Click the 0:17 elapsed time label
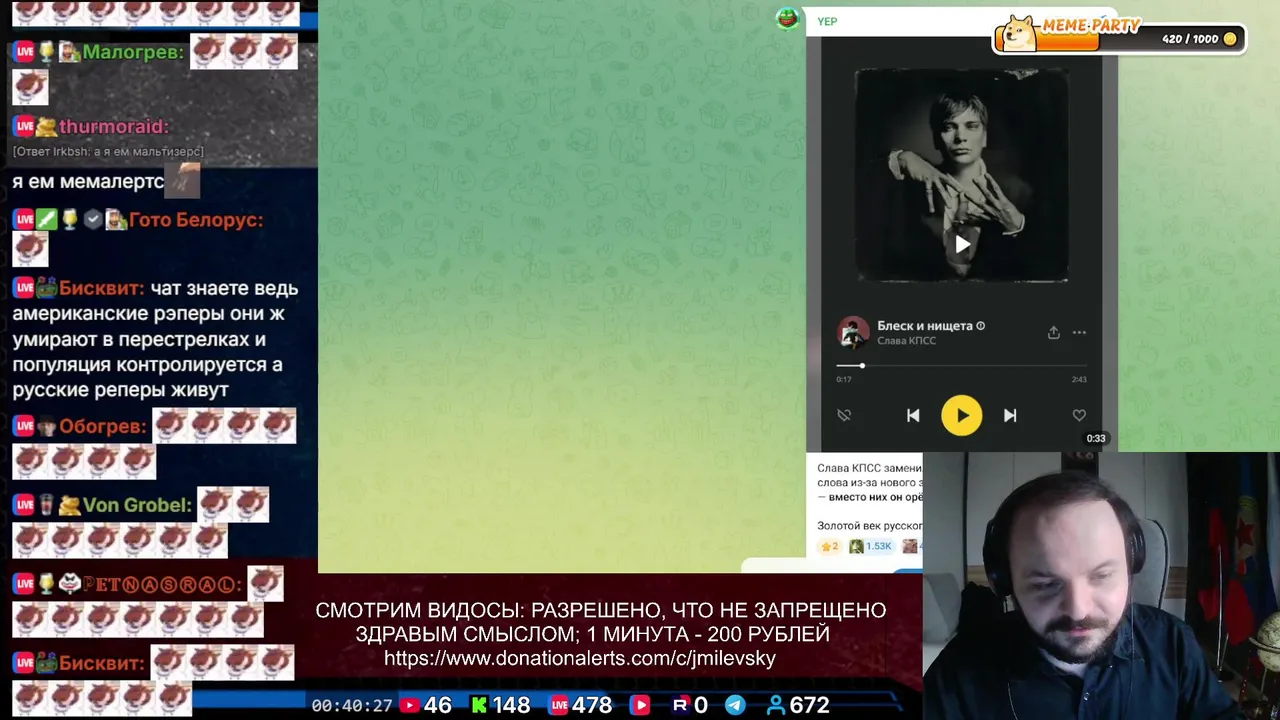1280x720 pixels. click(x=844, y=379)
